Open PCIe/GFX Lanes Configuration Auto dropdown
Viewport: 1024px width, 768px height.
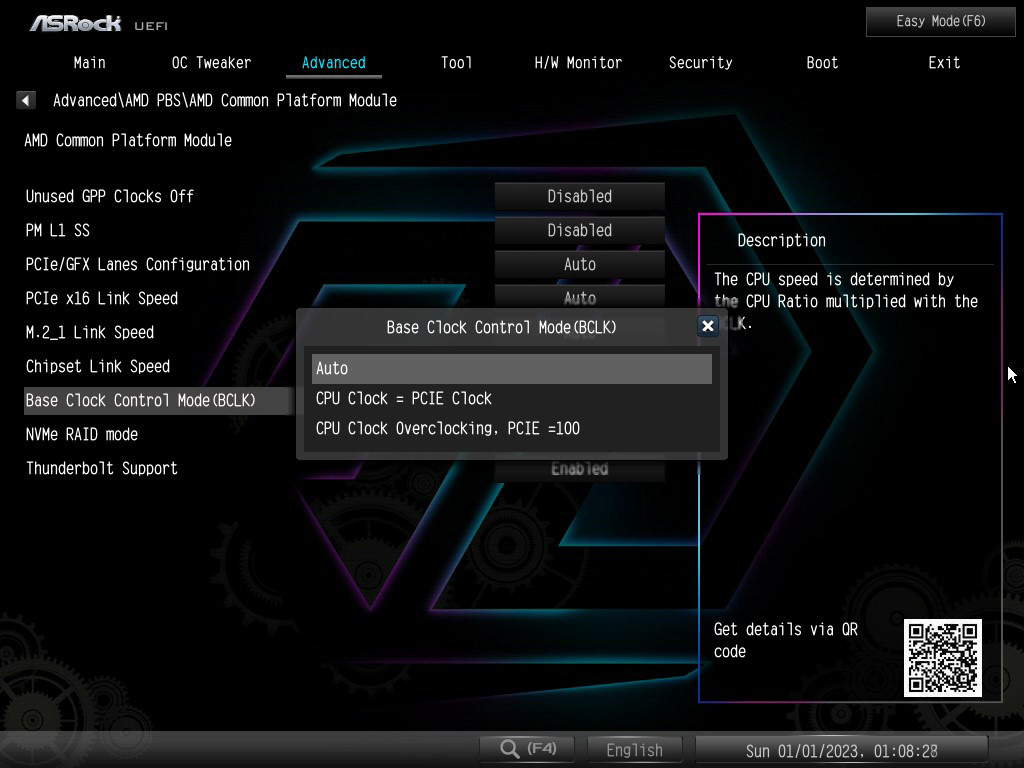pos(580,264)
